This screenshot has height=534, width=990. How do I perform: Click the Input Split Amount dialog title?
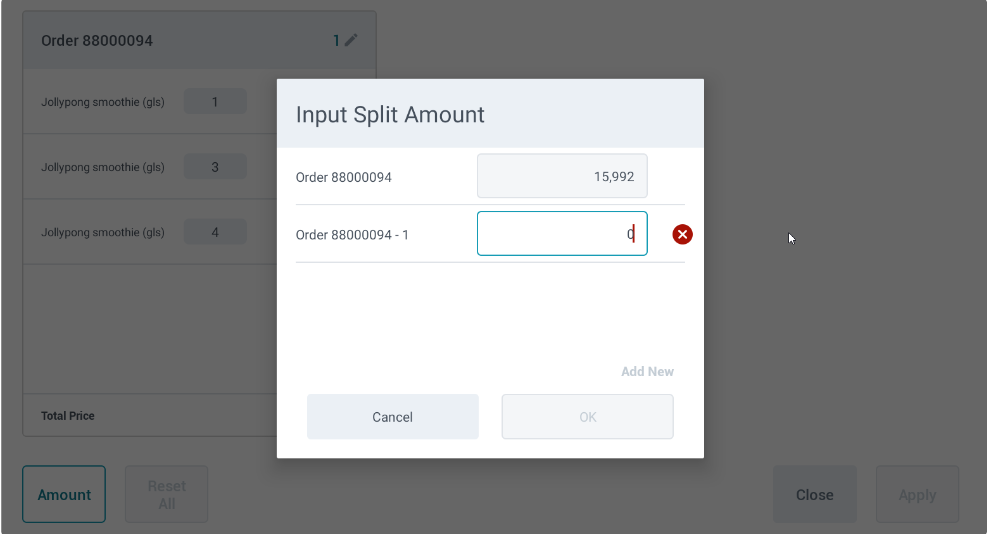click(x=390, y=114)
